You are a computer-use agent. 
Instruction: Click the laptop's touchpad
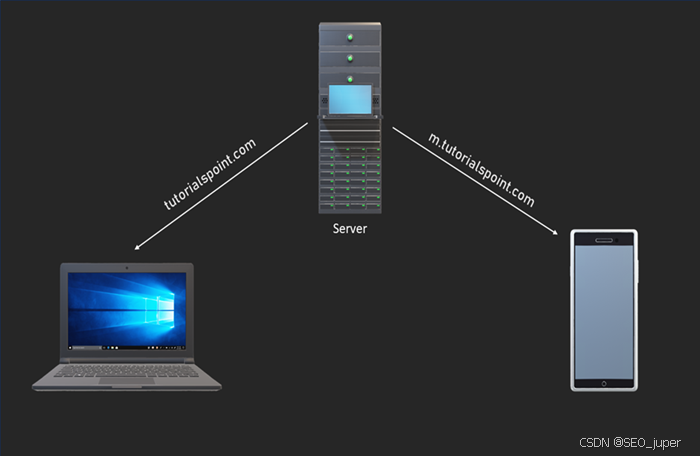point(127,381)
